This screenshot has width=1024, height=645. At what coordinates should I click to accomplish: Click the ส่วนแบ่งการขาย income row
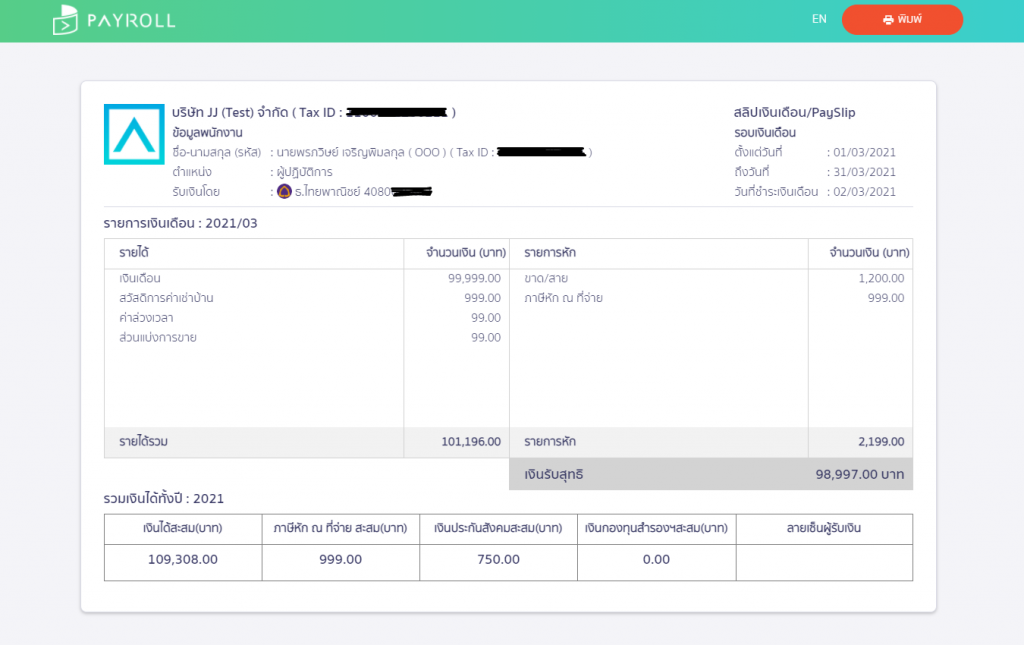(x=158, y=337)
